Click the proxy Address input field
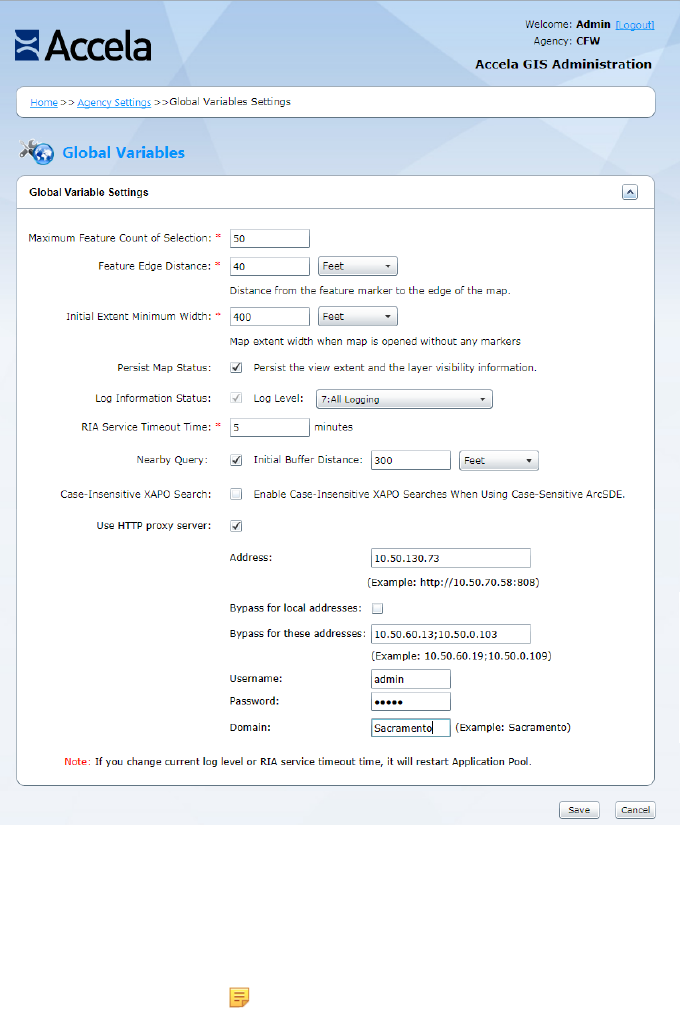This screenshot has width=680, height=1010. [x=449, y=558]
